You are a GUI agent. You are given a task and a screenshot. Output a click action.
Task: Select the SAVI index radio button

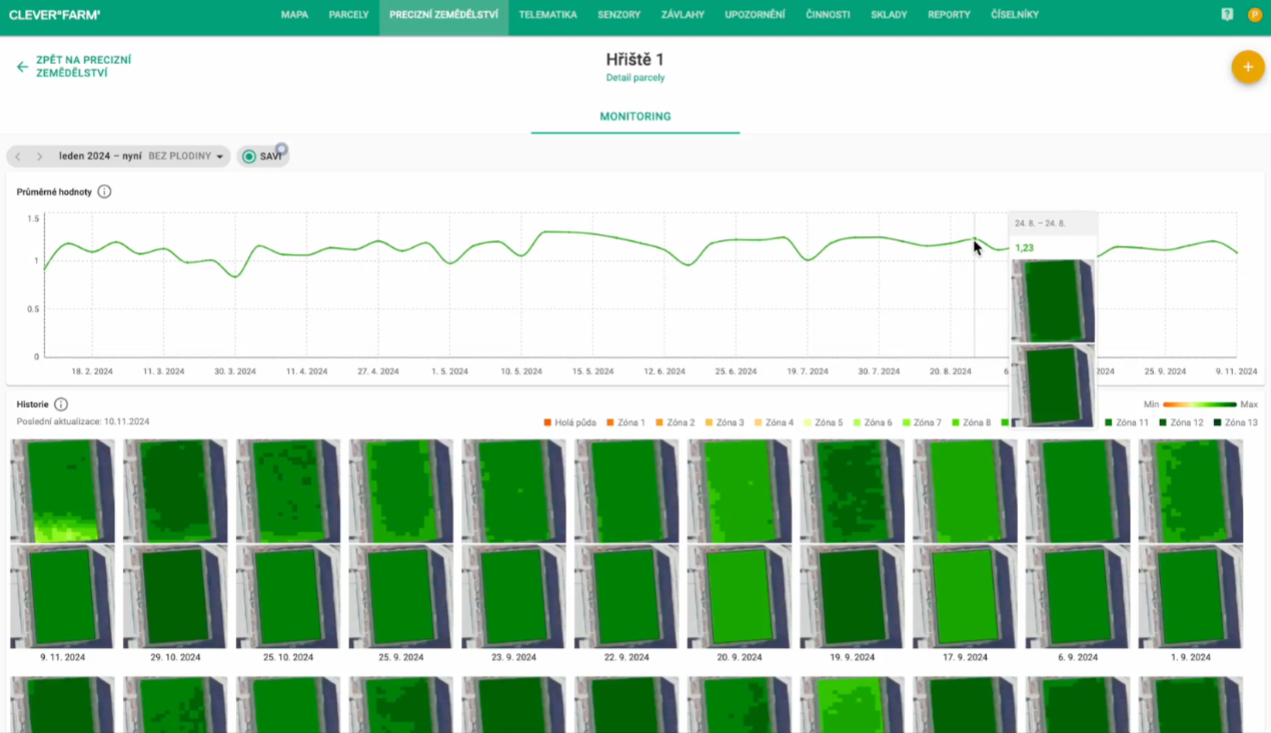(x=250, y=156)
